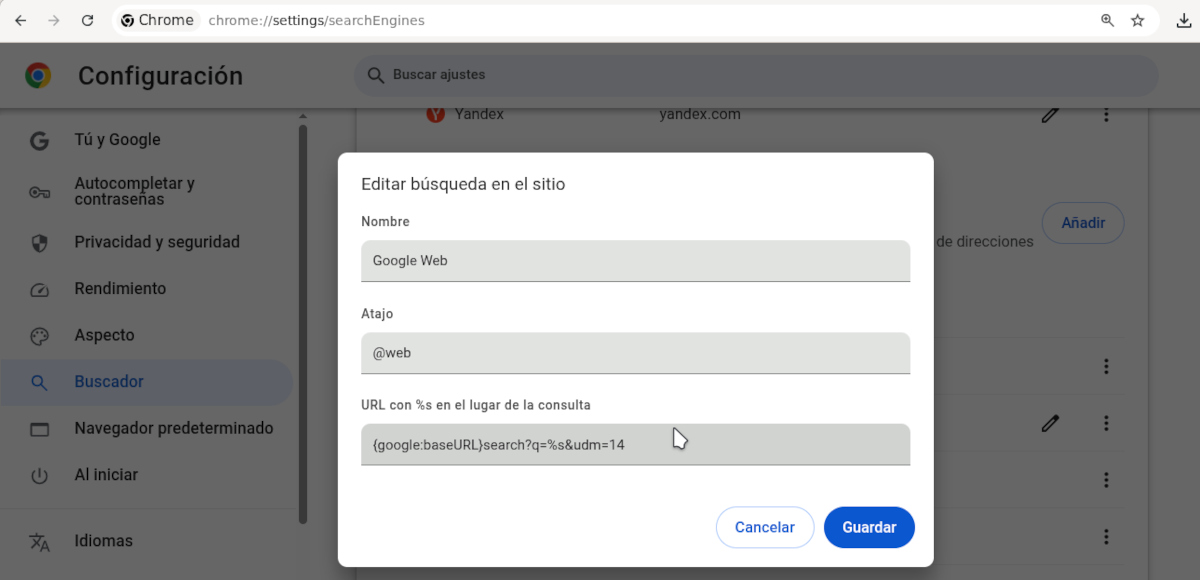Image resolution: width=1200 pixels, height=580 pixels.
Task: Click the Chrome logo beside Configuración
Action: pos(39,76)
